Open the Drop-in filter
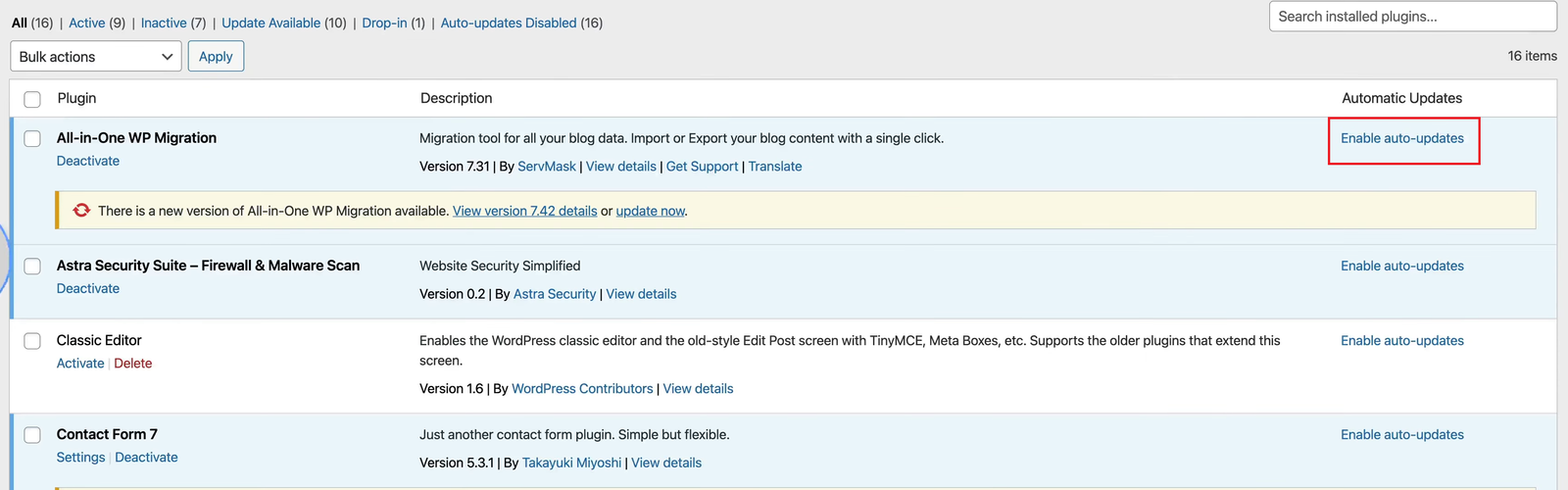 click(x=384, y=23)
